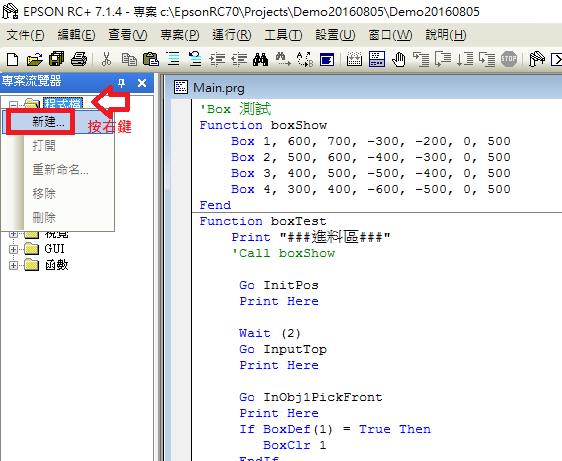Click the new file icon in toolbar
Screen dimensions: 562x461
(13, 59)
